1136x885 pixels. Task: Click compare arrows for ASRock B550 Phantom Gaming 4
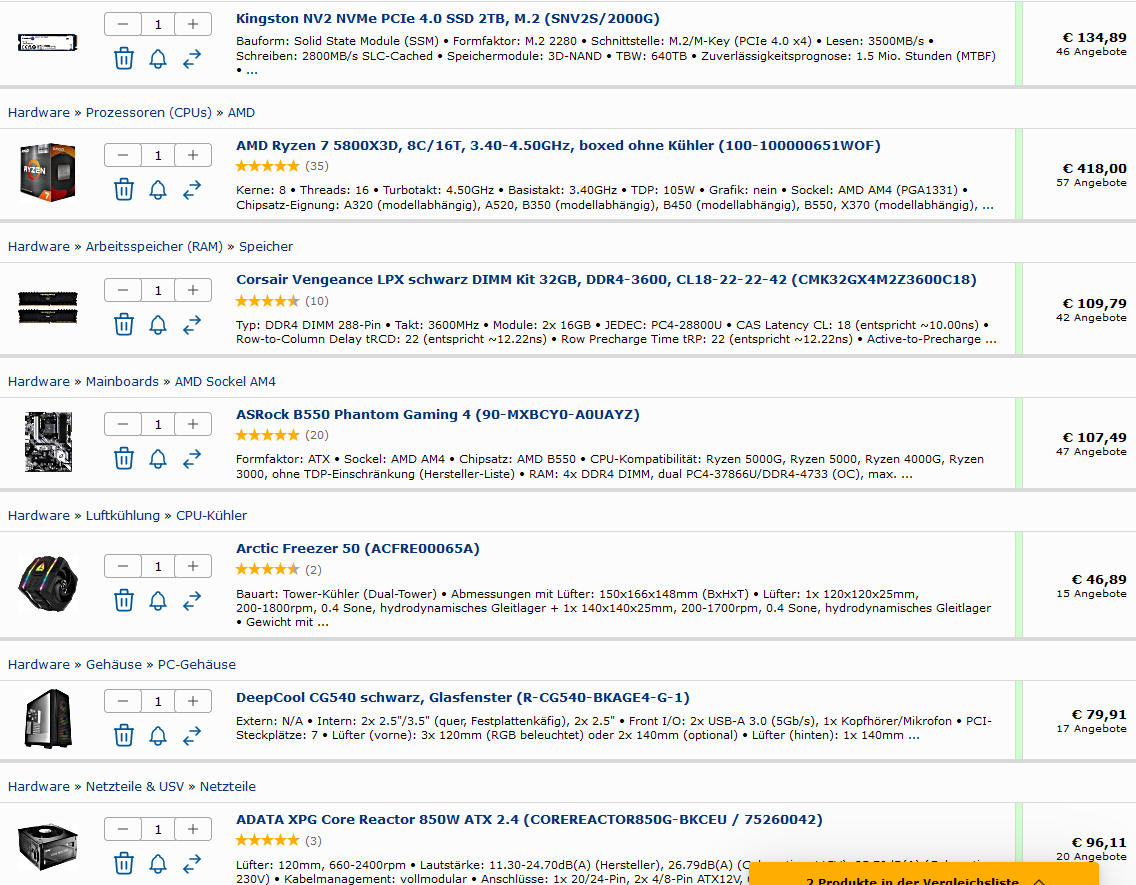[x=192, y=458]
